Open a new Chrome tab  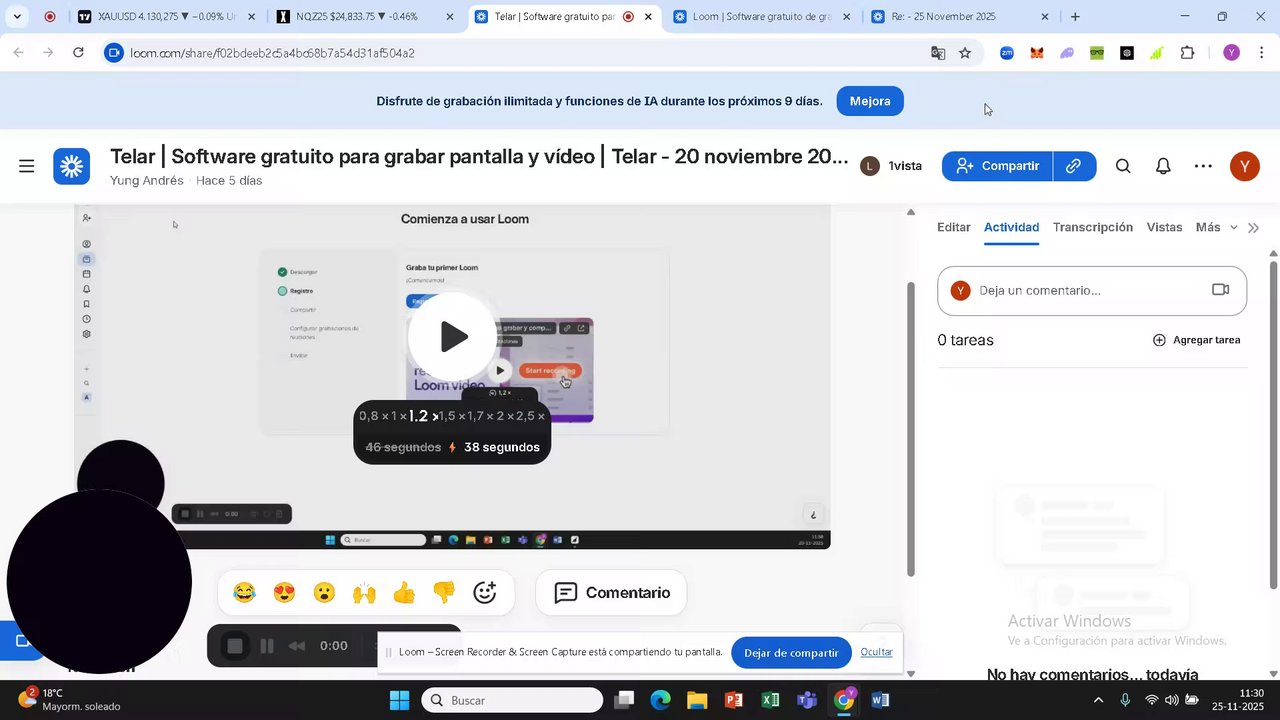pyautogui.click(x=1075, y=17)
